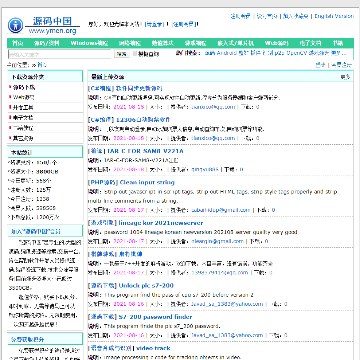This screenshot has width=360, height=360.
Task: Click the 更多 link in the latest uploads header
Action: pyautogui.click(x=345, y=77)
